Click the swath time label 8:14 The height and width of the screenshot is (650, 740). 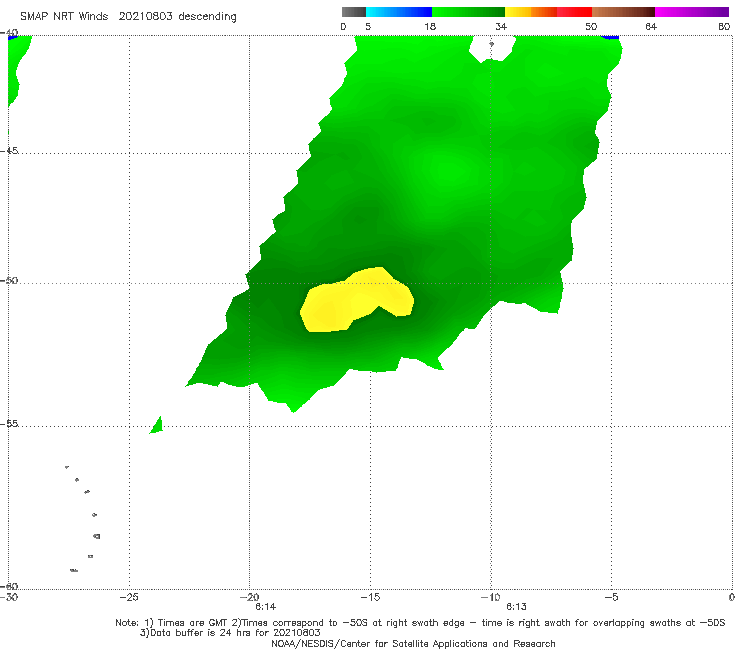[x=266, y=607]
